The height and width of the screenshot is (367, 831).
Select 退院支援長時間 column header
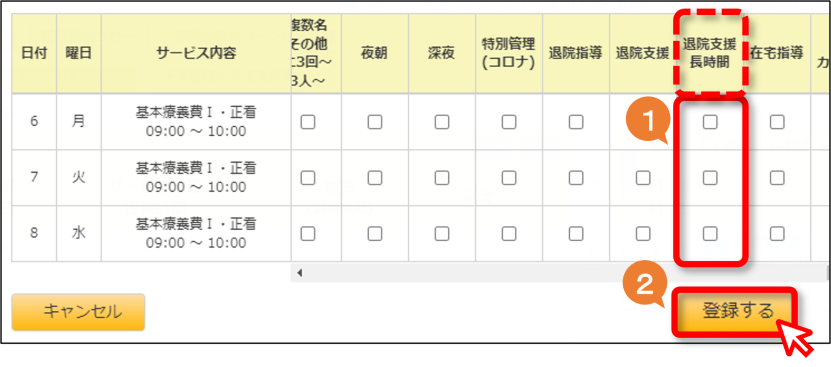(x=710, y=54)
